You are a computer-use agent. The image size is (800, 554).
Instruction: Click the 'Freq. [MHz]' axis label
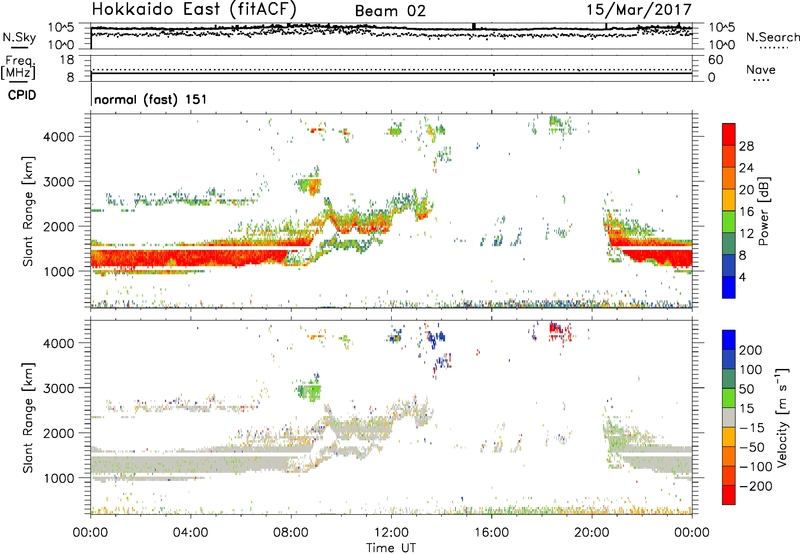coord(19,68)
